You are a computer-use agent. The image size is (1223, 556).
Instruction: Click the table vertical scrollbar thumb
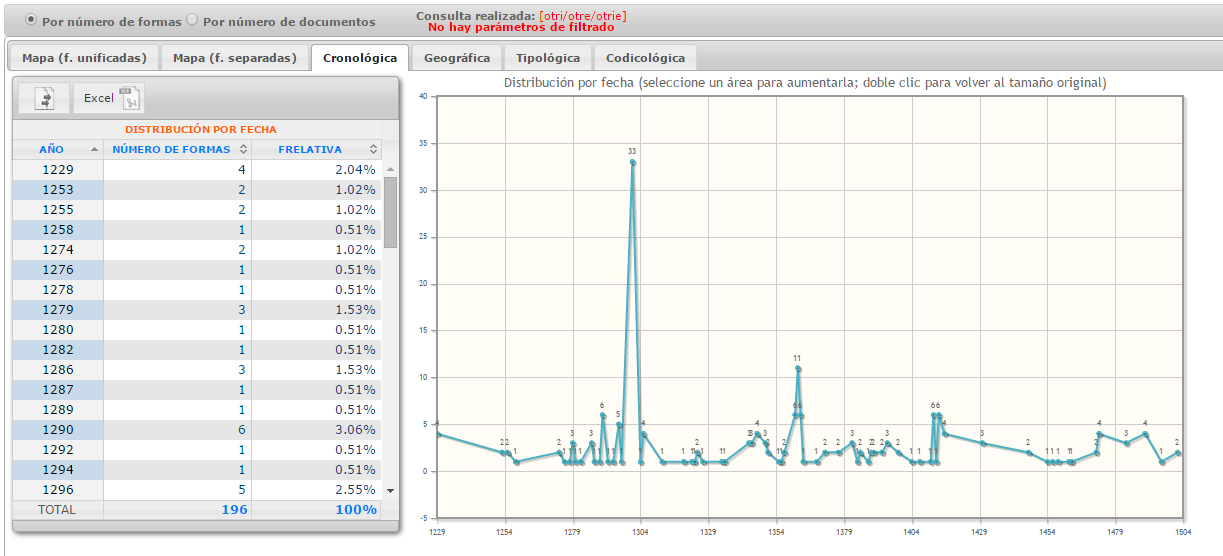coord(390,212)
